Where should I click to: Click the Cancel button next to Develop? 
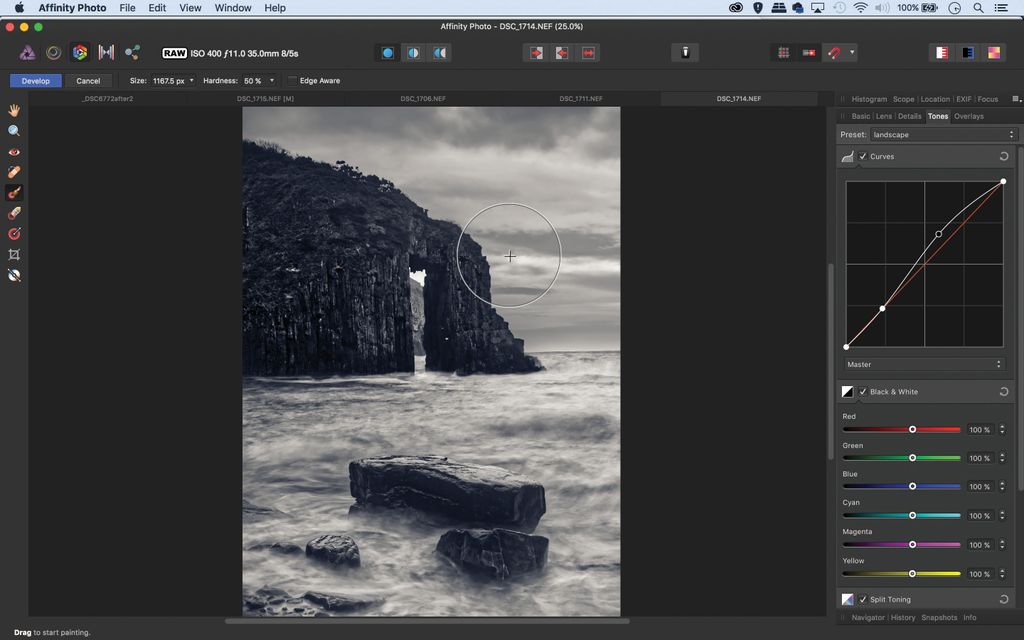coord(89,80)
